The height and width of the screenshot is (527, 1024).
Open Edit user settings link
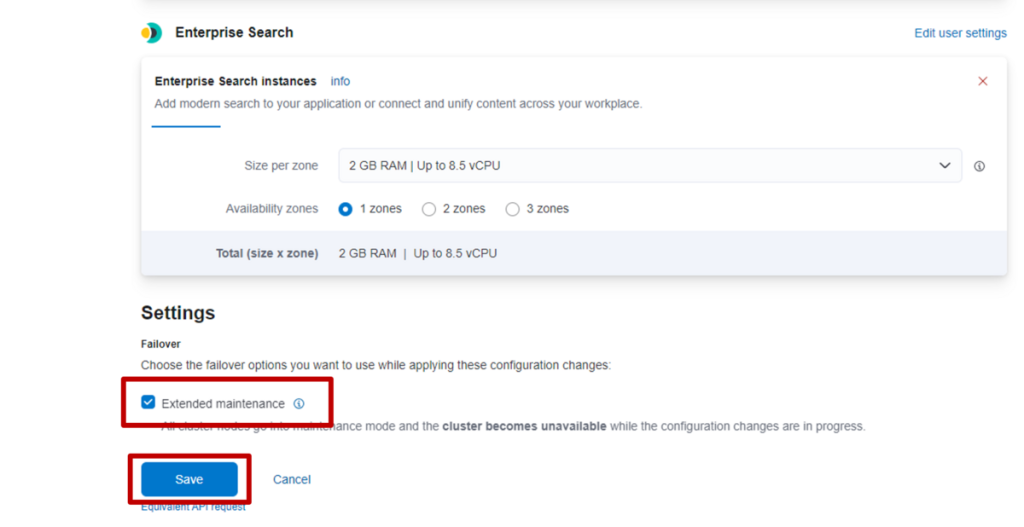(960, 33)
